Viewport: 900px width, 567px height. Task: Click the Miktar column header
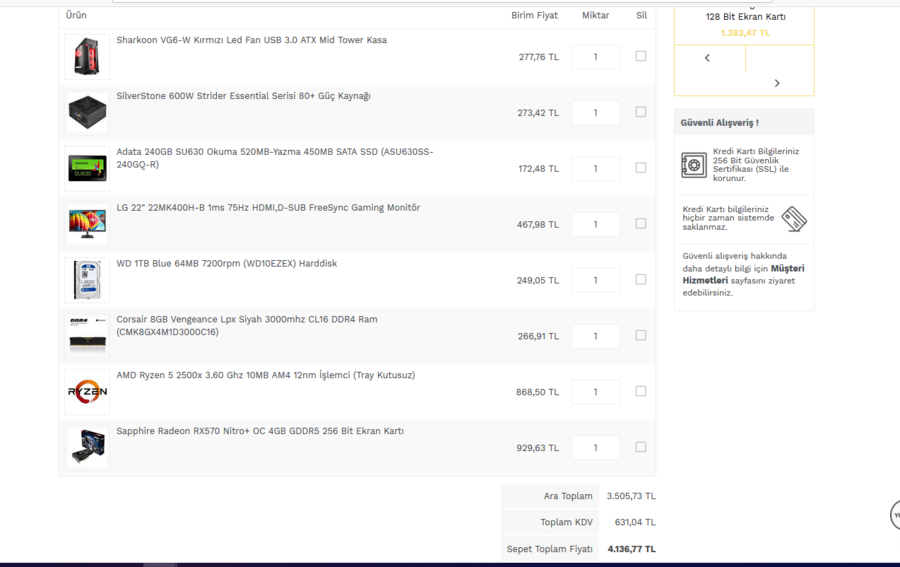tap(595, 15)
